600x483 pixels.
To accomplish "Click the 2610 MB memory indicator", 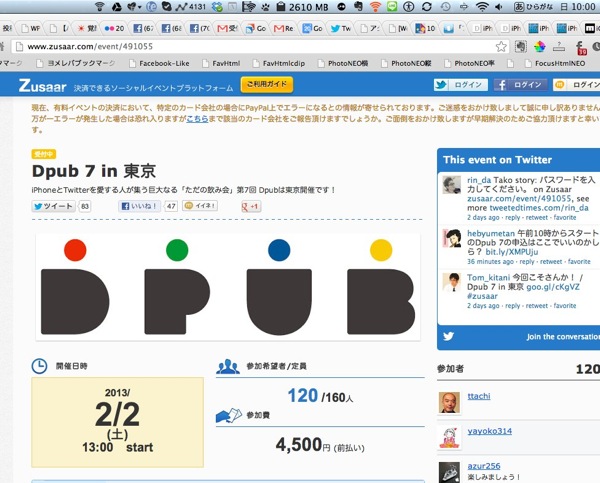I will (x=300, y=7).
